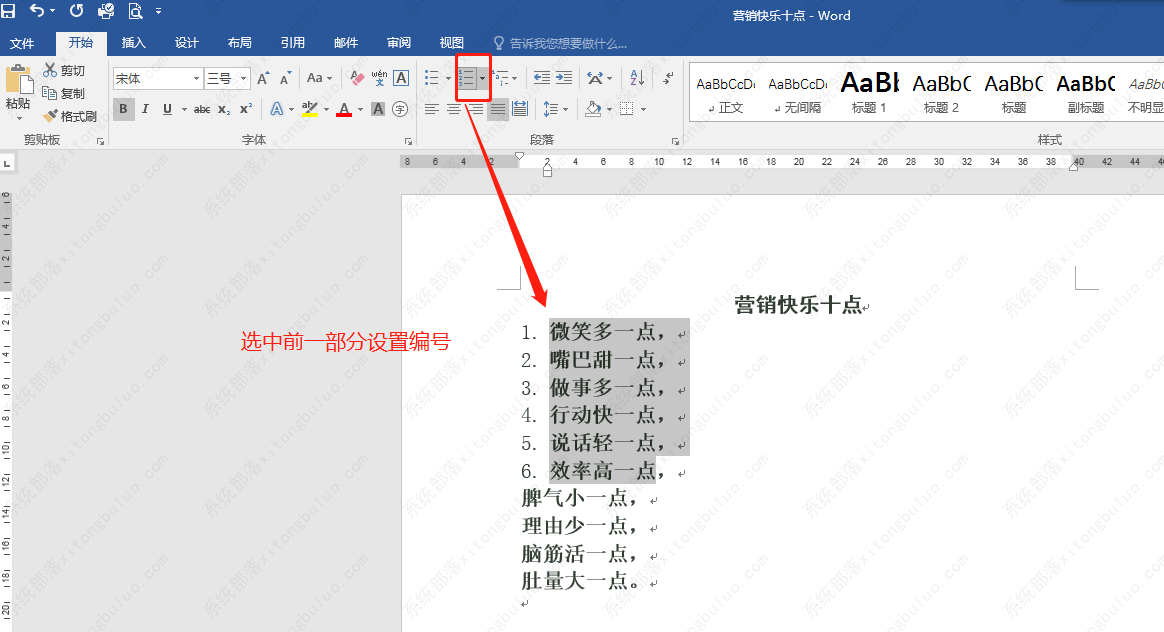This screenshot has height=632, width=1164.
Task: Open the font name dropdown showing 宋体
Action: pyautogui.click(x=197, y=77)
